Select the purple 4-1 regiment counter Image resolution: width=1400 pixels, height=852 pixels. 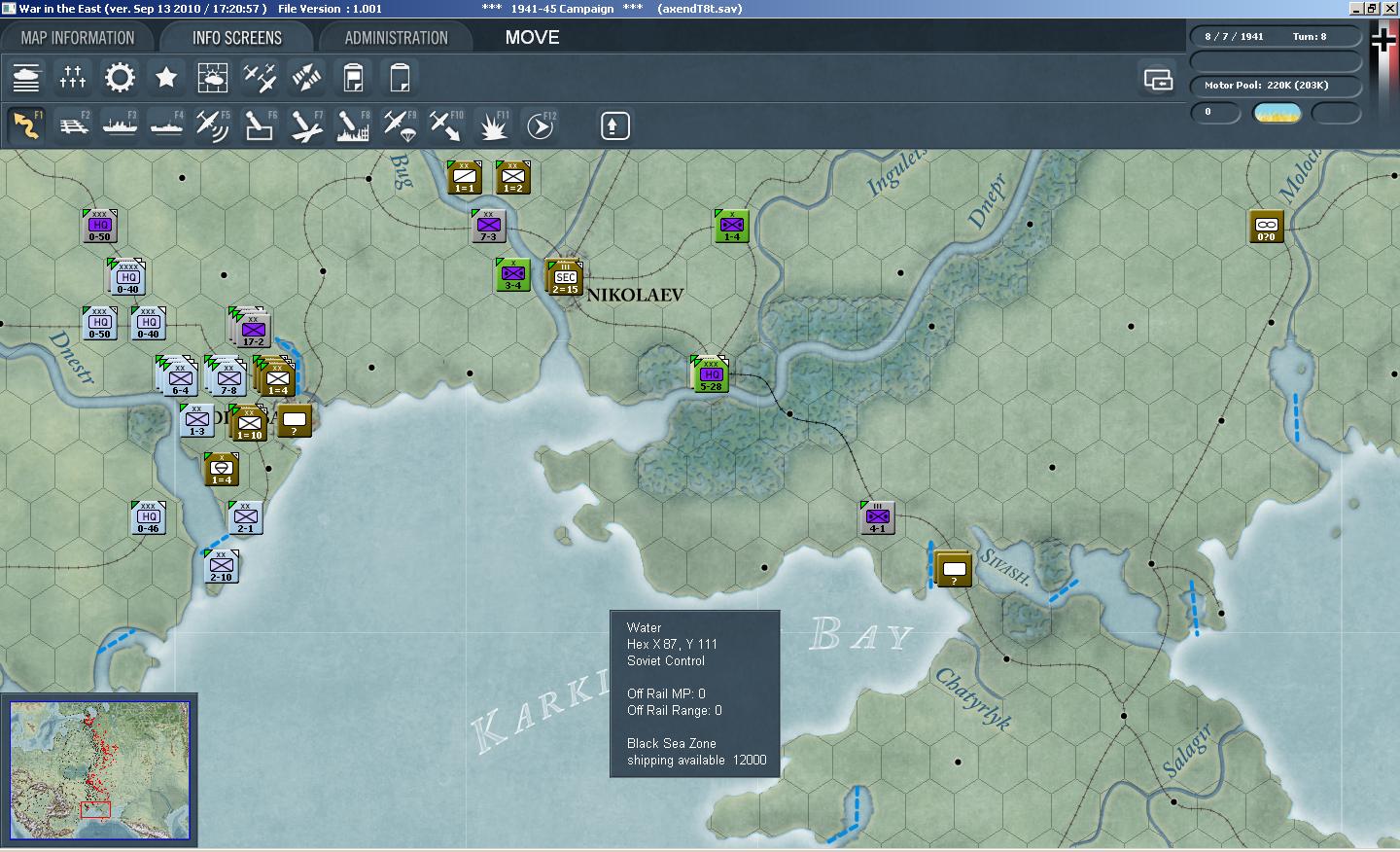pyautogui.click(x=877, y=517)
